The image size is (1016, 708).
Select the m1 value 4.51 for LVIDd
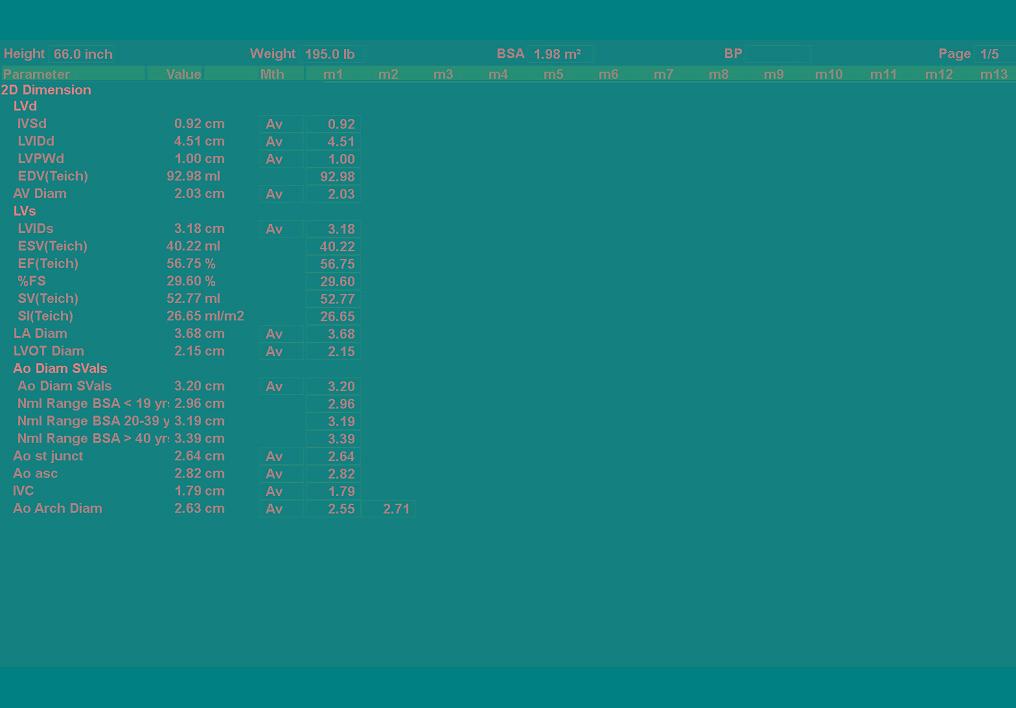click(334, 142)
